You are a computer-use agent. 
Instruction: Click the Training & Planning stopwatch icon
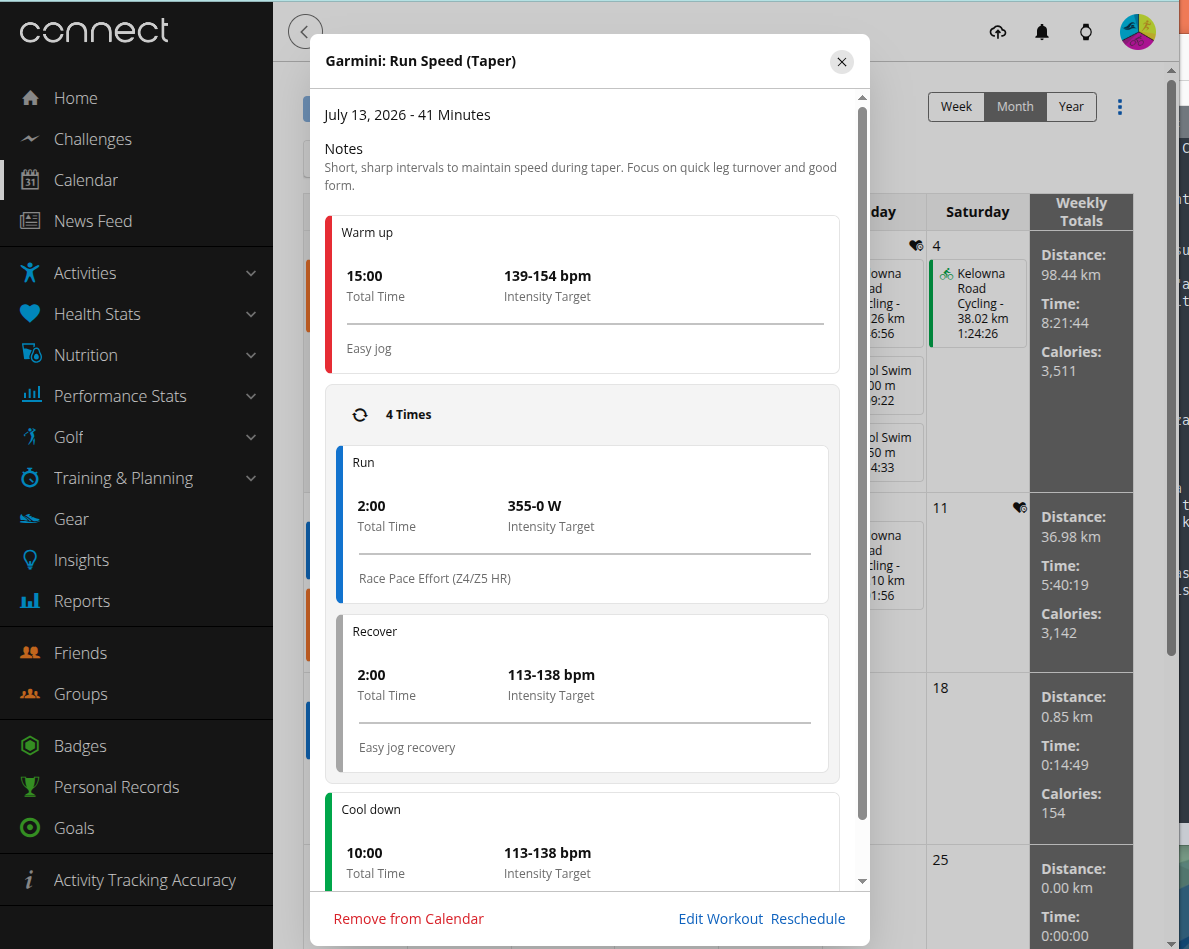(30, 478)
